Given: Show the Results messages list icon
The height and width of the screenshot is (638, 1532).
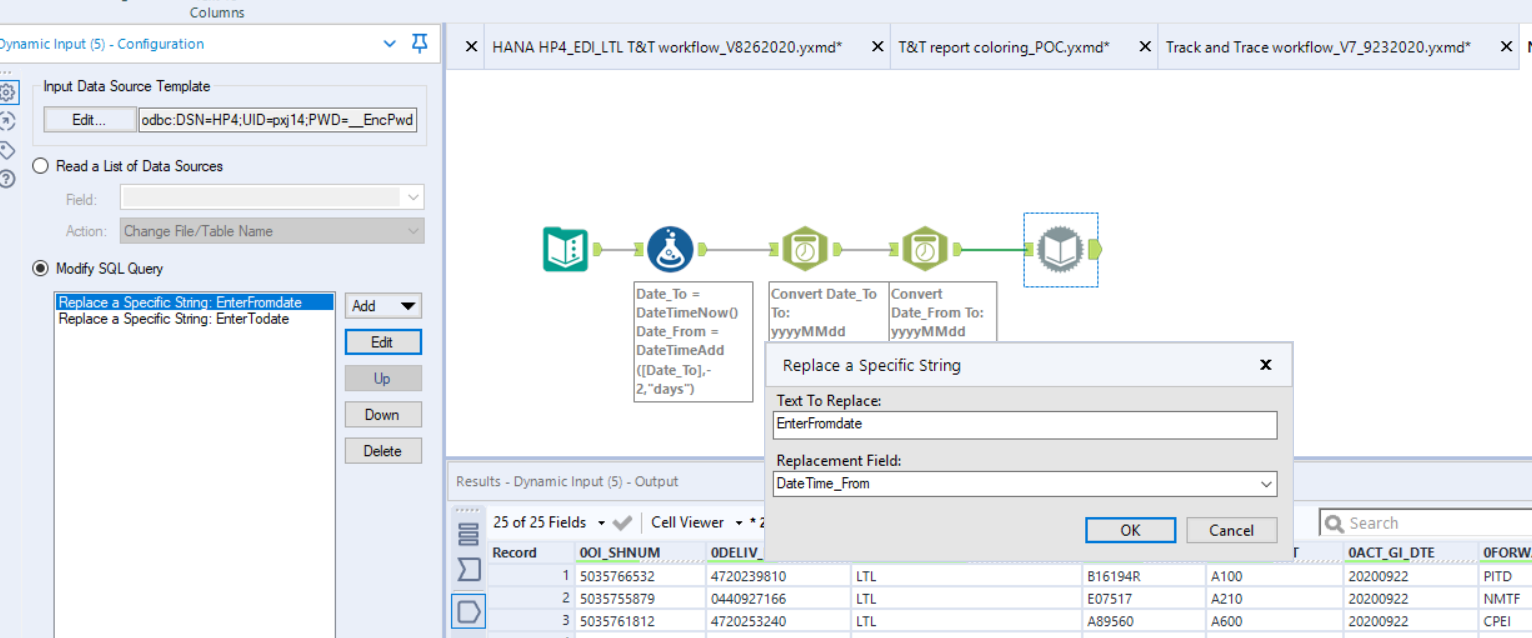Looking at the screenshot, I should point(468,534).
